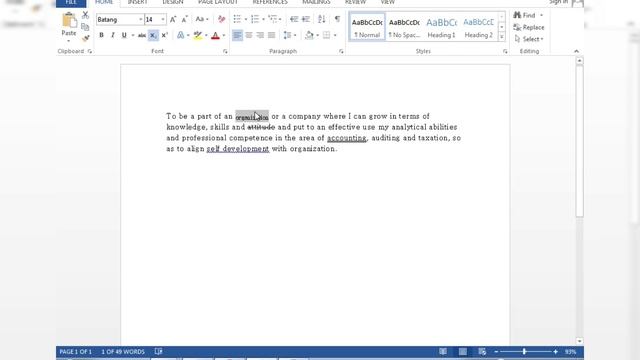Insert a bulleted list
This screenshot has width=640, height=360.
[237, 19]
